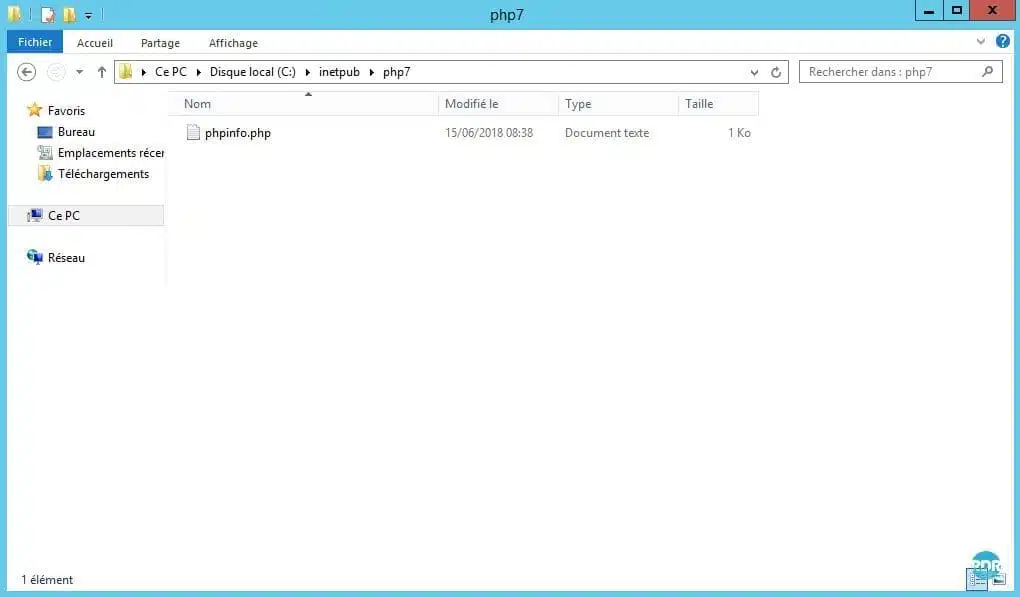Click the greyed forward arrow button
The image size is (1020, 597).
point(56,72)
